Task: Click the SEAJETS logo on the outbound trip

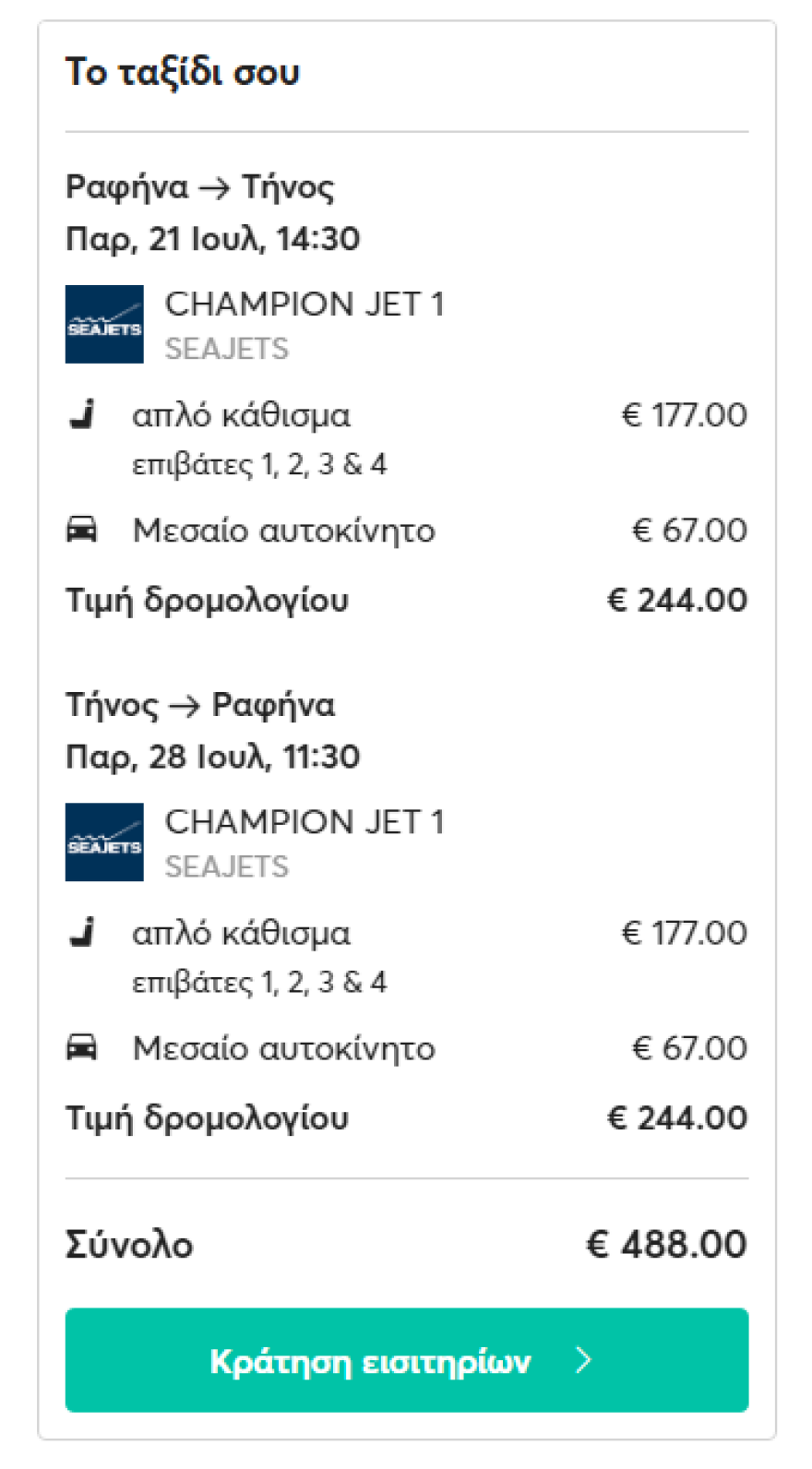Action: (x=104, y=325)
